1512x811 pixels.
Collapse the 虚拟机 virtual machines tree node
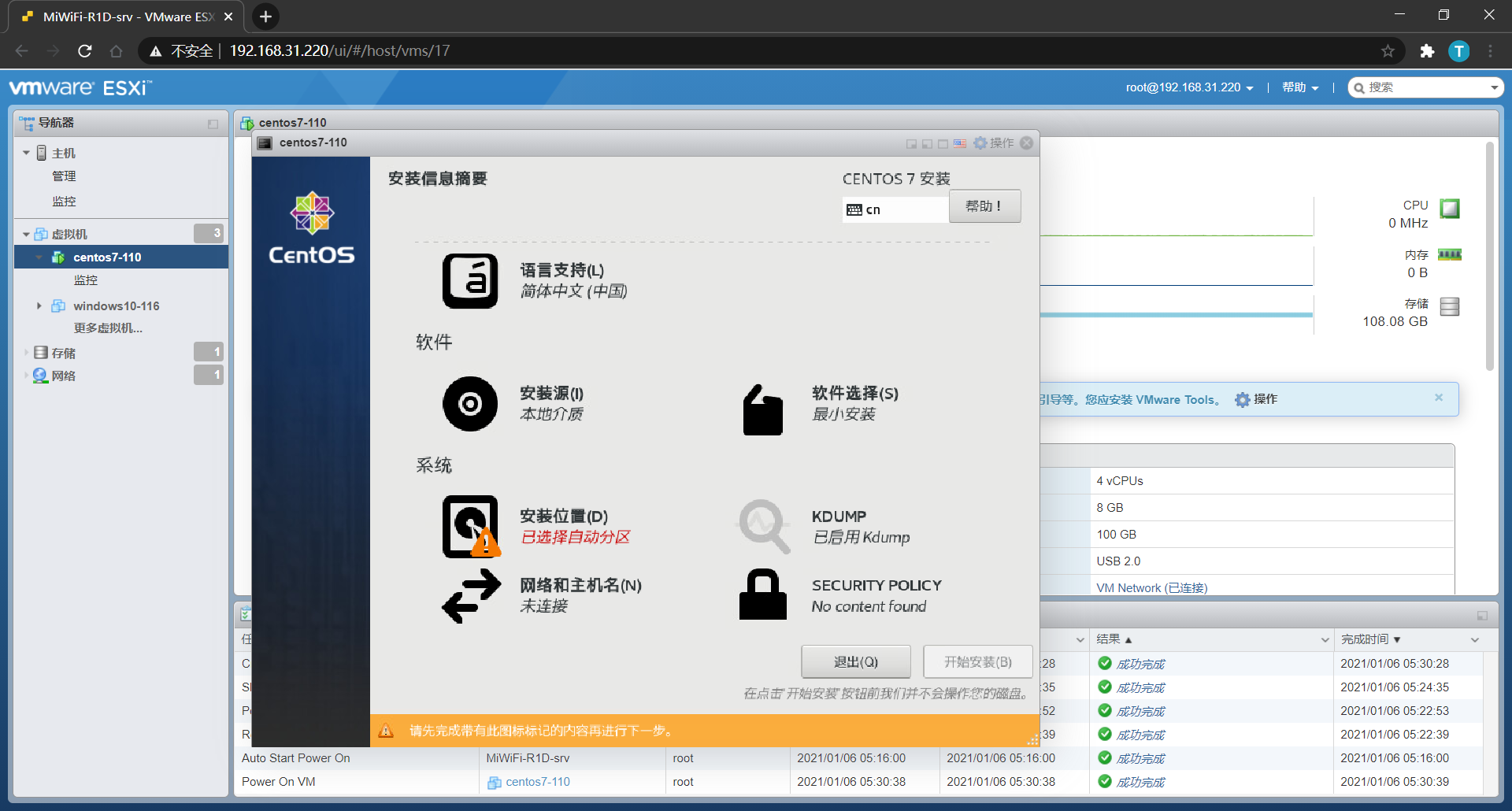[x=26, y=234]
